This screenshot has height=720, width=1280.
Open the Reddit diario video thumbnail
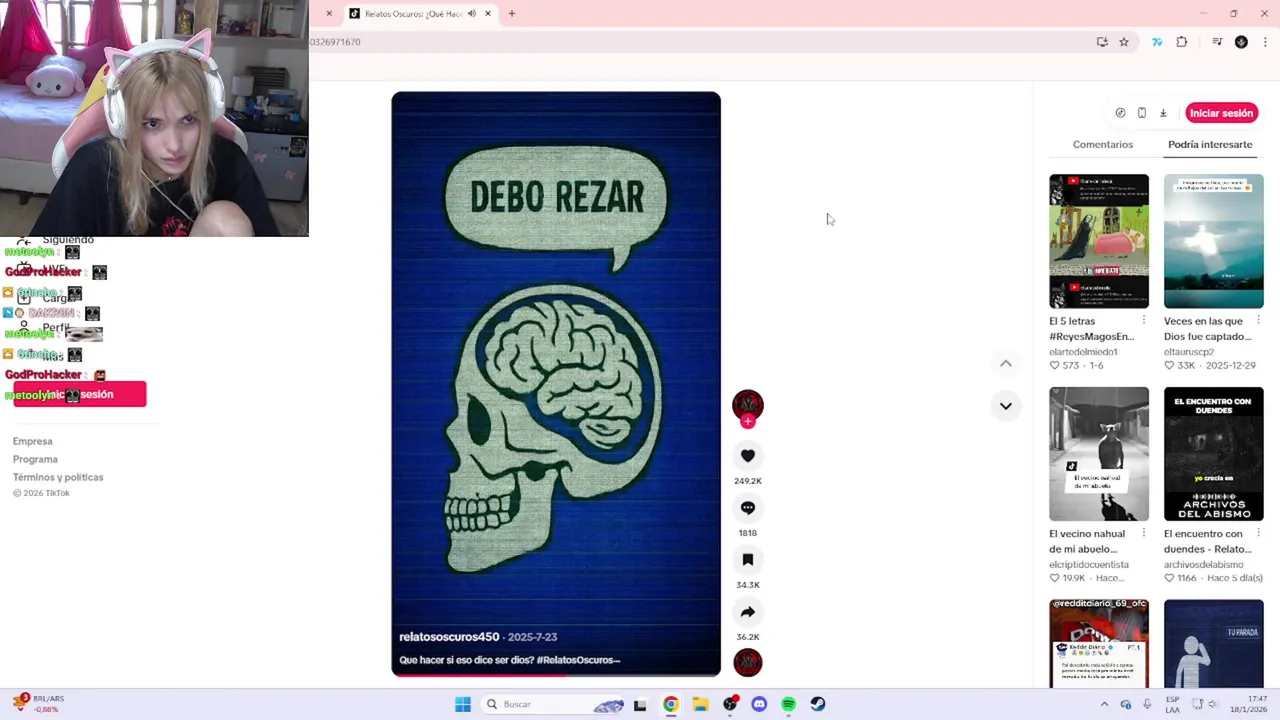coord(1099,644)
